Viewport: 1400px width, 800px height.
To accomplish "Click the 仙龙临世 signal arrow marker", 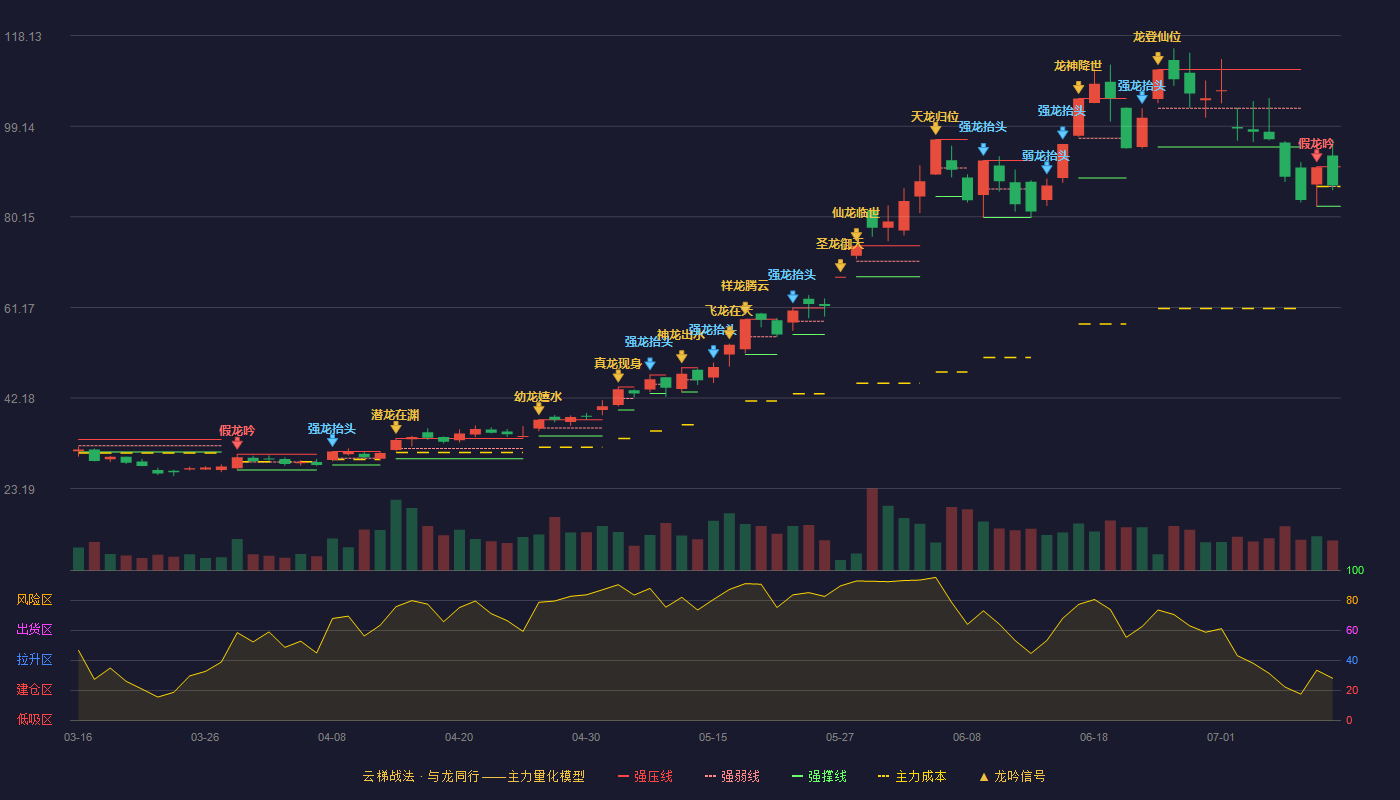I will coord(856,235).
